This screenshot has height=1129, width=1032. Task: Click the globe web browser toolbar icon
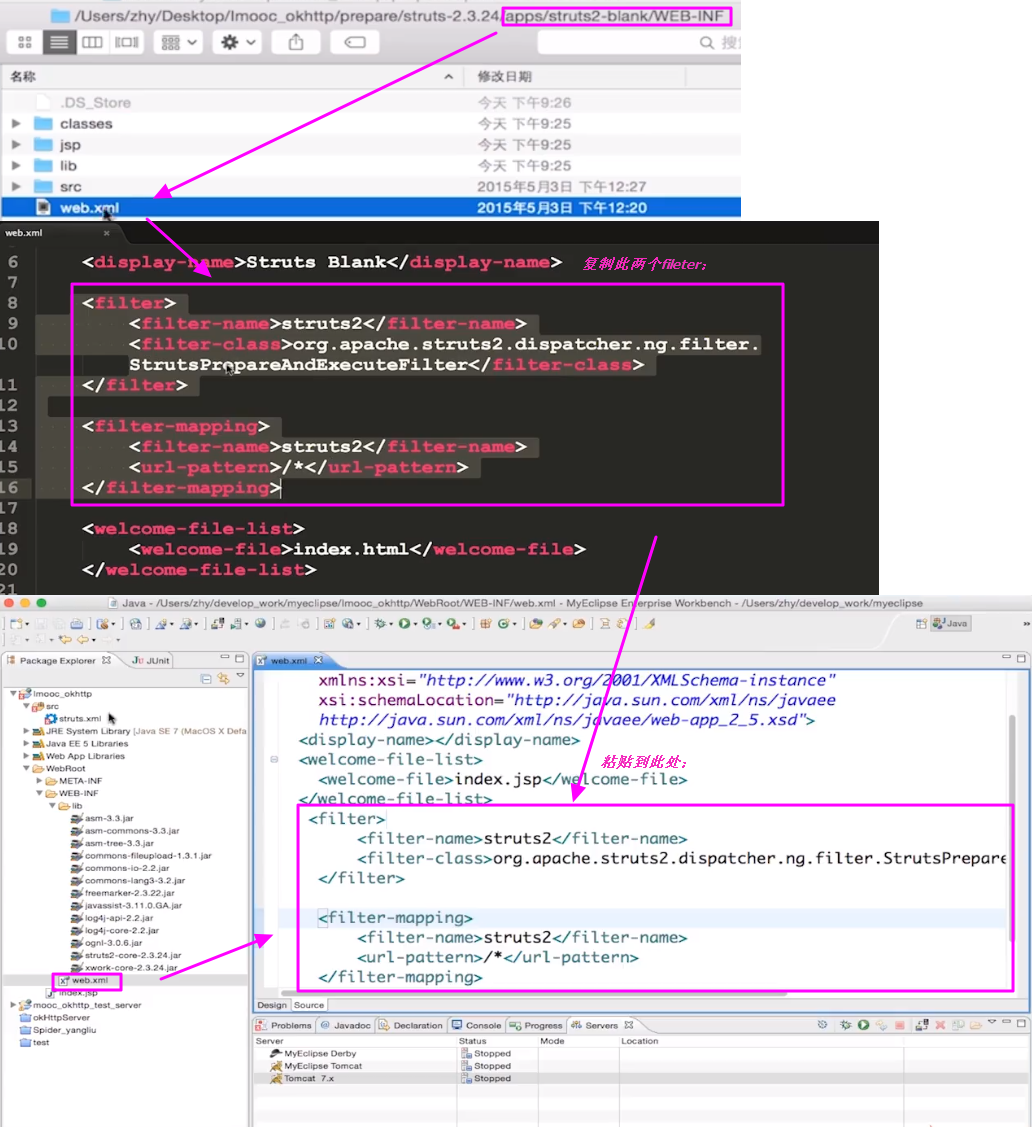coord(260,624)
